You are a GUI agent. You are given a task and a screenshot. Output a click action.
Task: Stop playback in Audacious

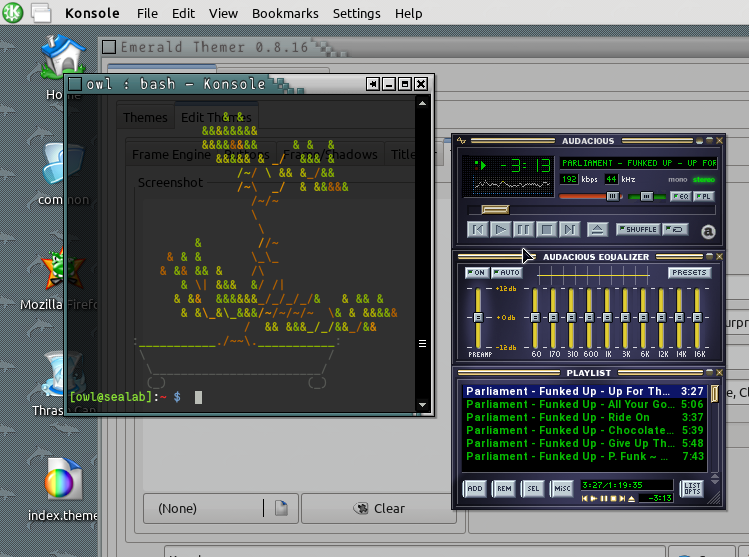click(x=546, y=230)
